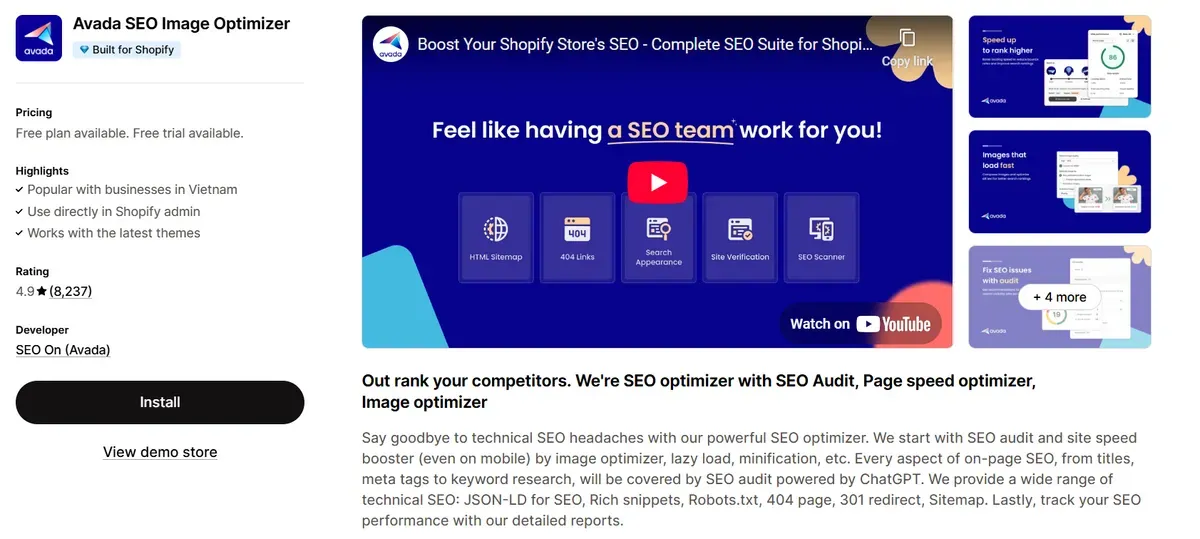
Task: Open the 'Images that load fast' thumbnail
Action: pos(1060,182)
